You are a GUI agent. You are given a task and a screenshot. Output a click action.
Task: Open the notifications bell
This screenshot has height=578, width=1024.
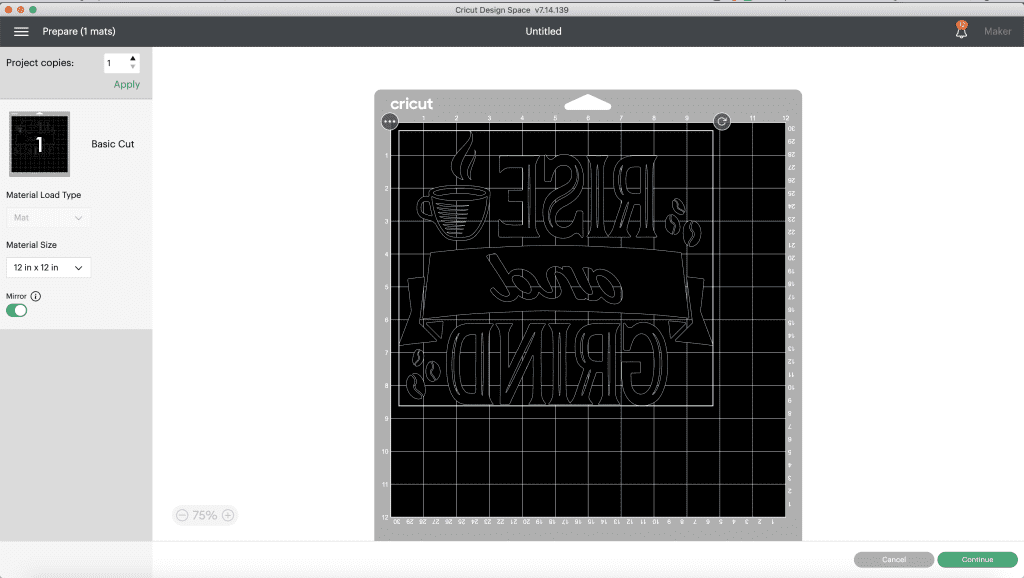[961, 30]
